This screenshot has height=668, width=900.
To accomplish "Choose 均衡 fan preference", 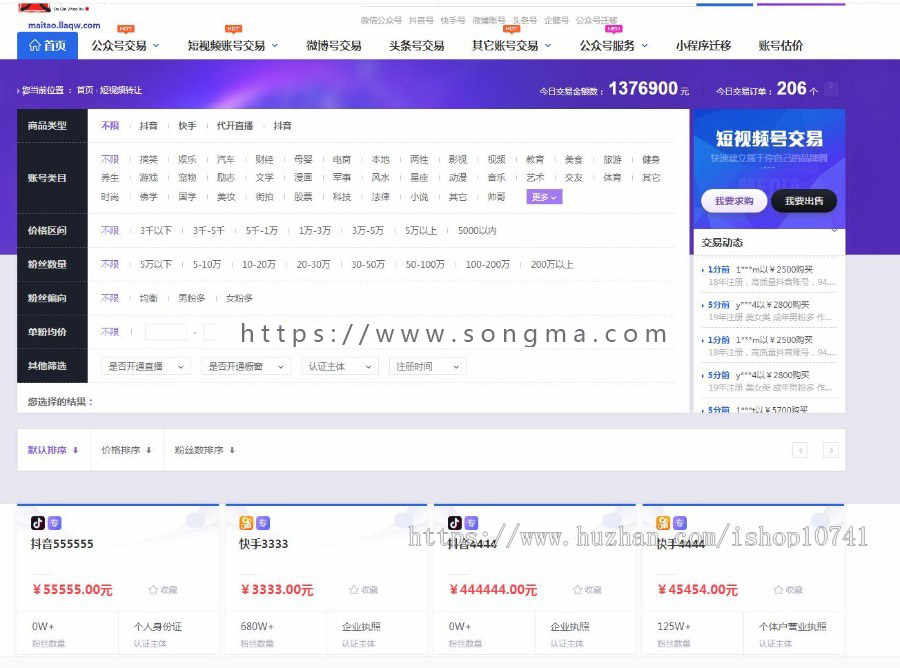I will point(148,298).
